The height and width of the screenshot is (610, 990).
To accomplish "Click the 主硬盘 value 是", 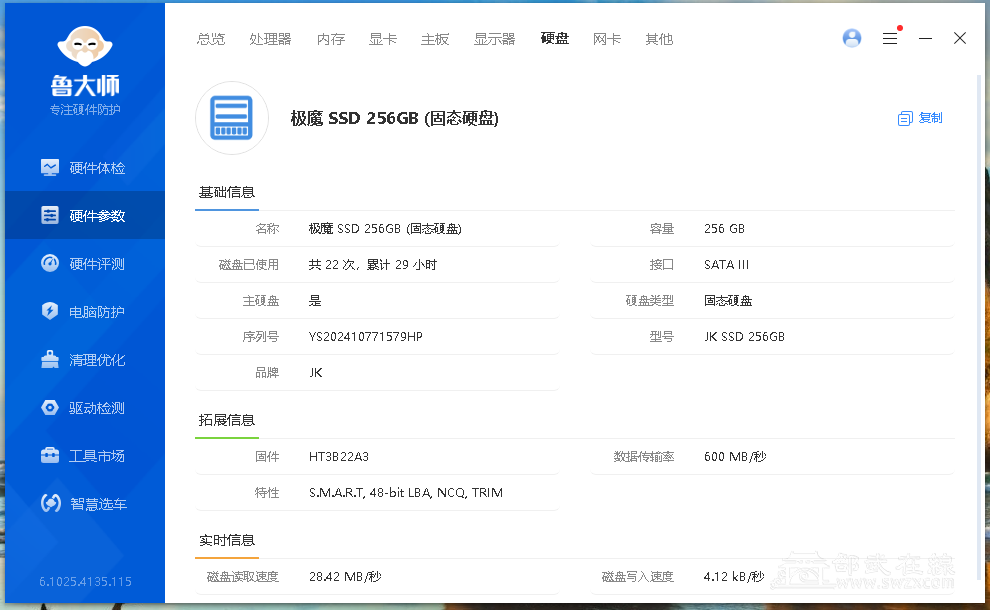I will (x=315, y=301).
